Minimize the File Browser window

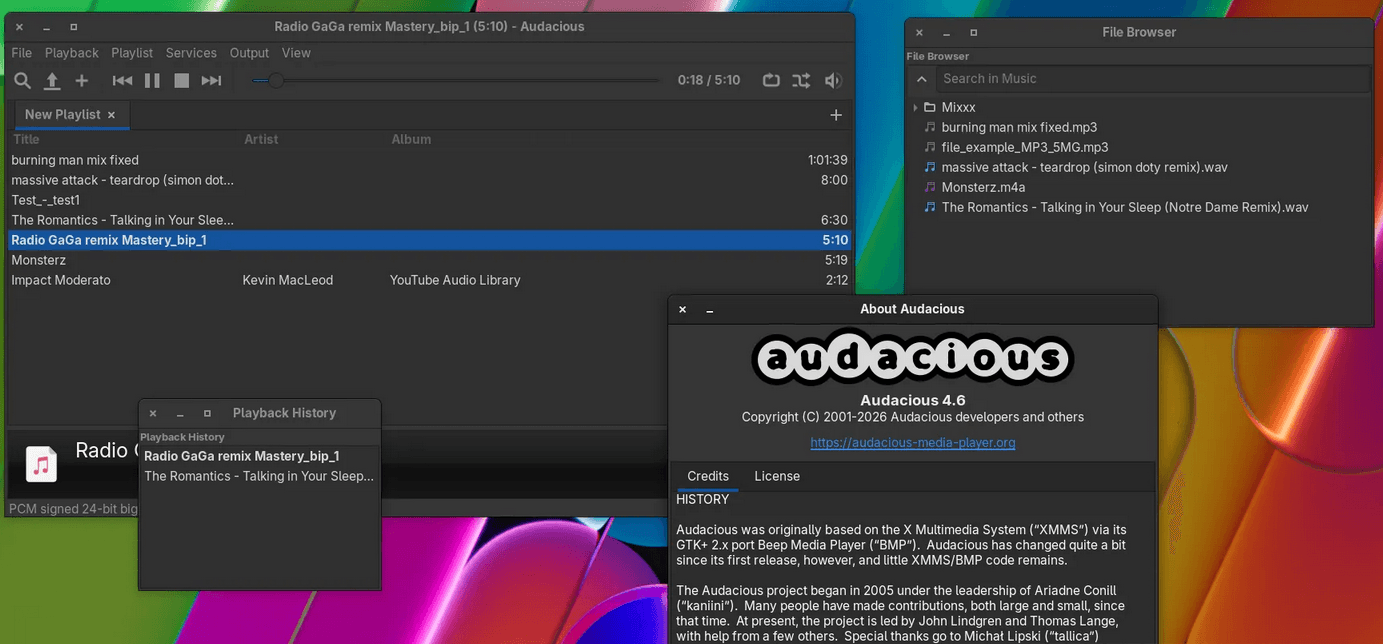point(946,33)
